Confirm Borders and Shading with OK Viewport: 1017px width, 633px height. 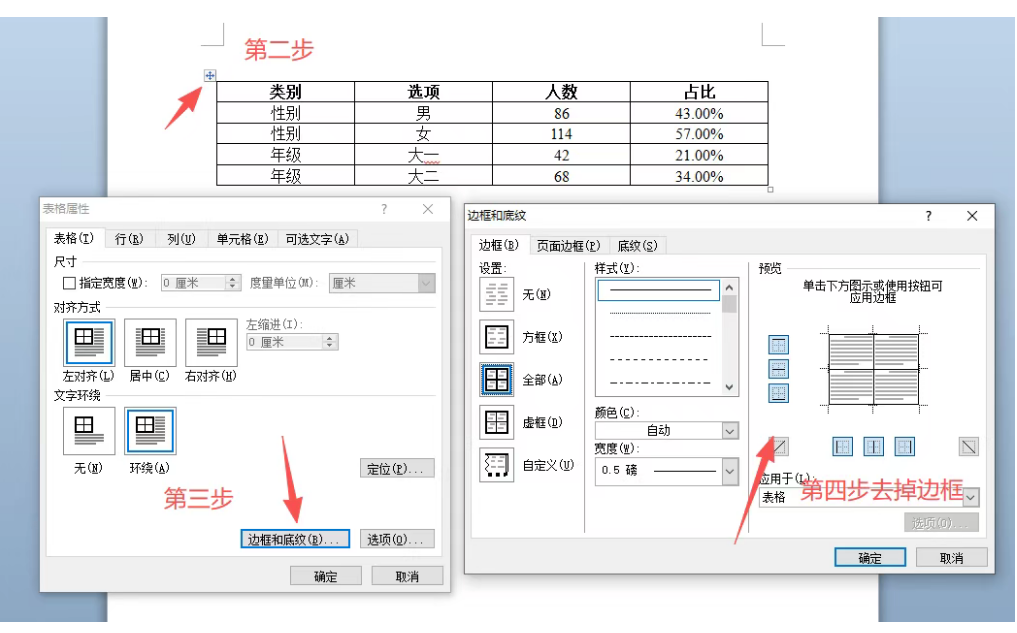pos(870,558)
